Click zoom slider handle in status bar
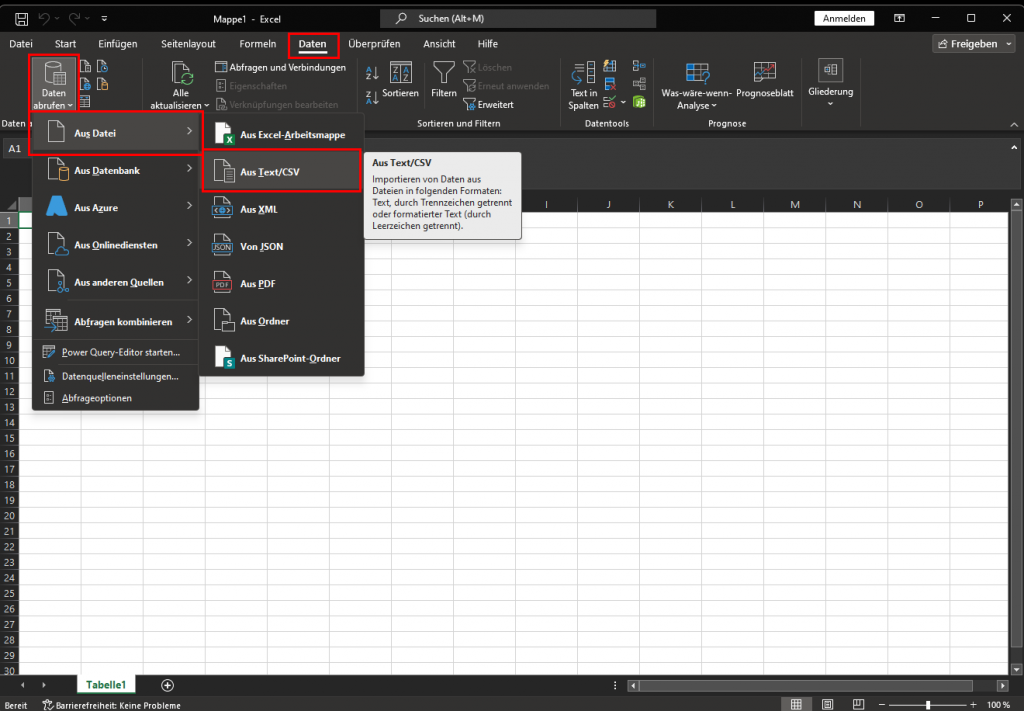The width and height of the screenshot is (1024, 711). [x=928, y=704]
